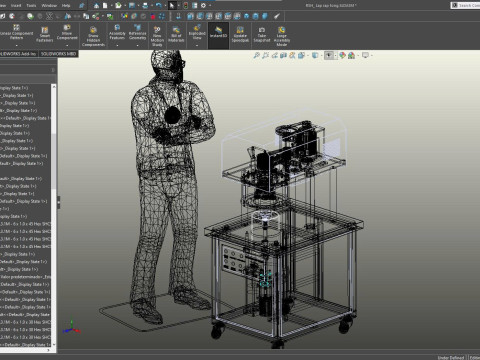
Task: Click the Rebuild traffic light icon
Action: click(186, 5)
